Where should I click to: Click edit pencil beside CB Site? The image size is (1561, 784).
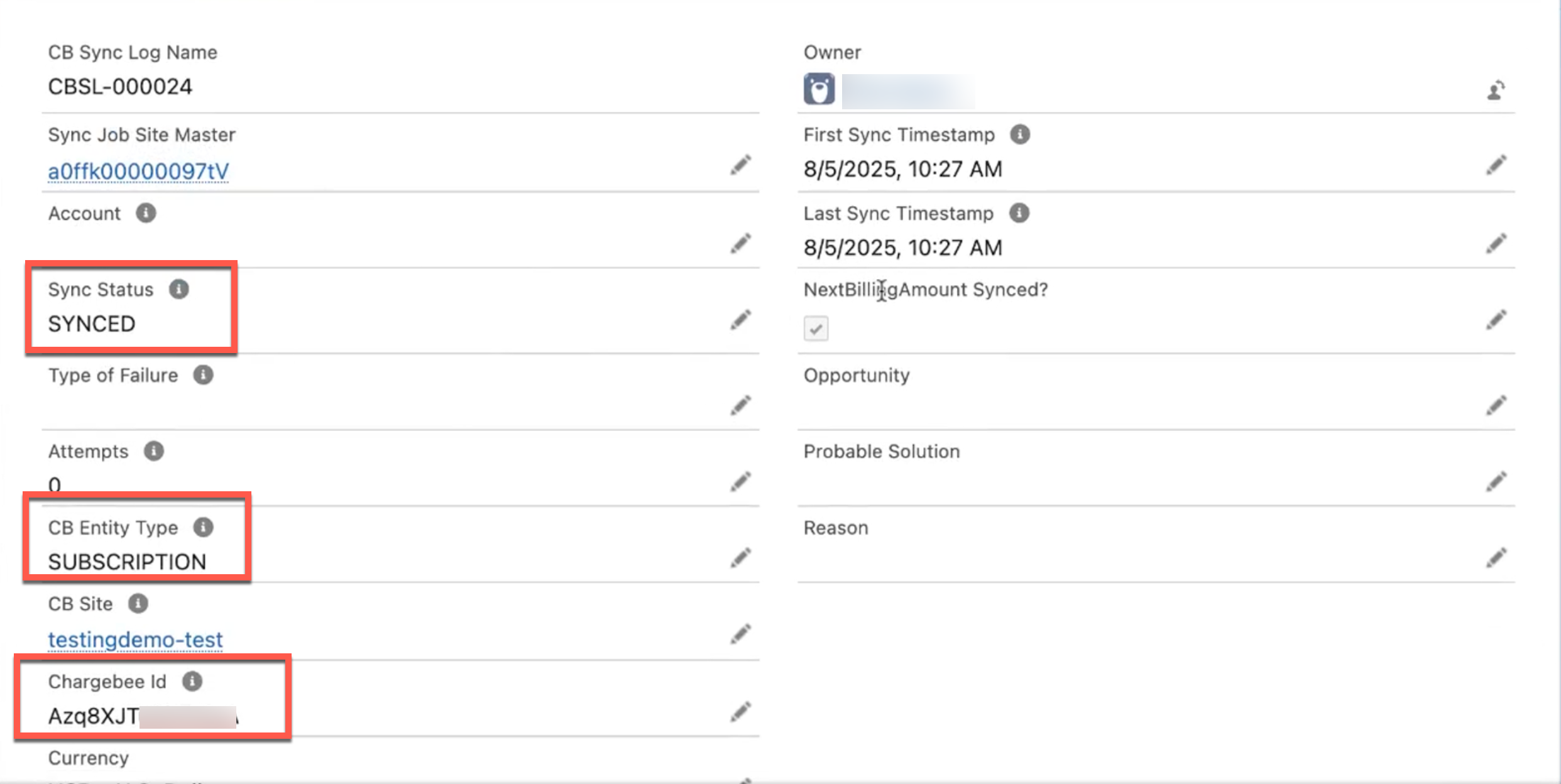(740, 634)
